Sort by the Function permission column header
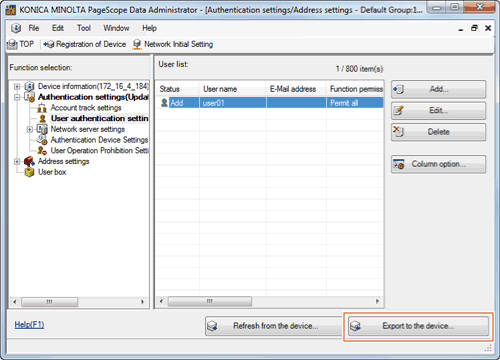Image resolution: width=500 pixels, height=360 pixels. pos(355,89)
